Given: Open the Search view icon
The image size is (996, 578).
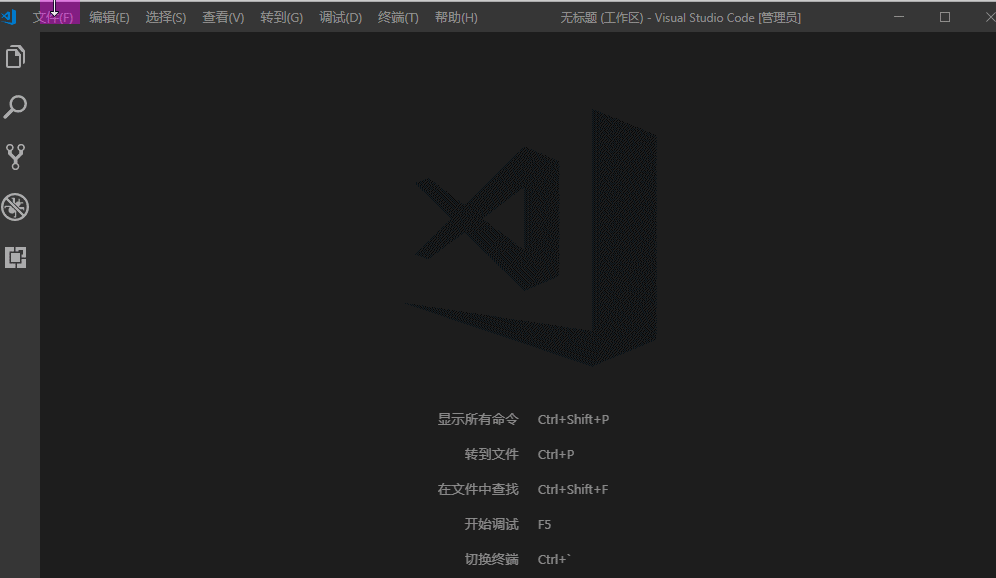Looking at the screenshot, I should tap(15, 107).
